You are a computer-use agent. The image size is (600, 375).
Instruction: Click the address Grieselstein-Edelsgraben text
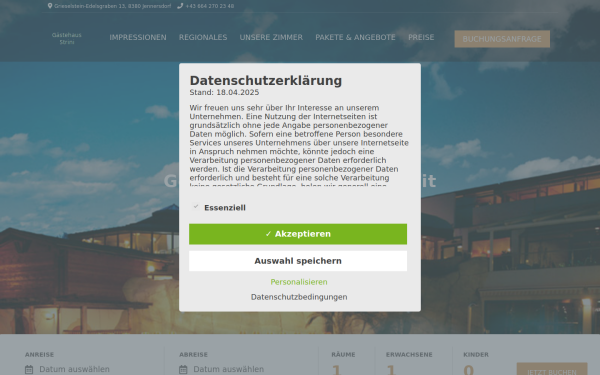coord(112,6)
